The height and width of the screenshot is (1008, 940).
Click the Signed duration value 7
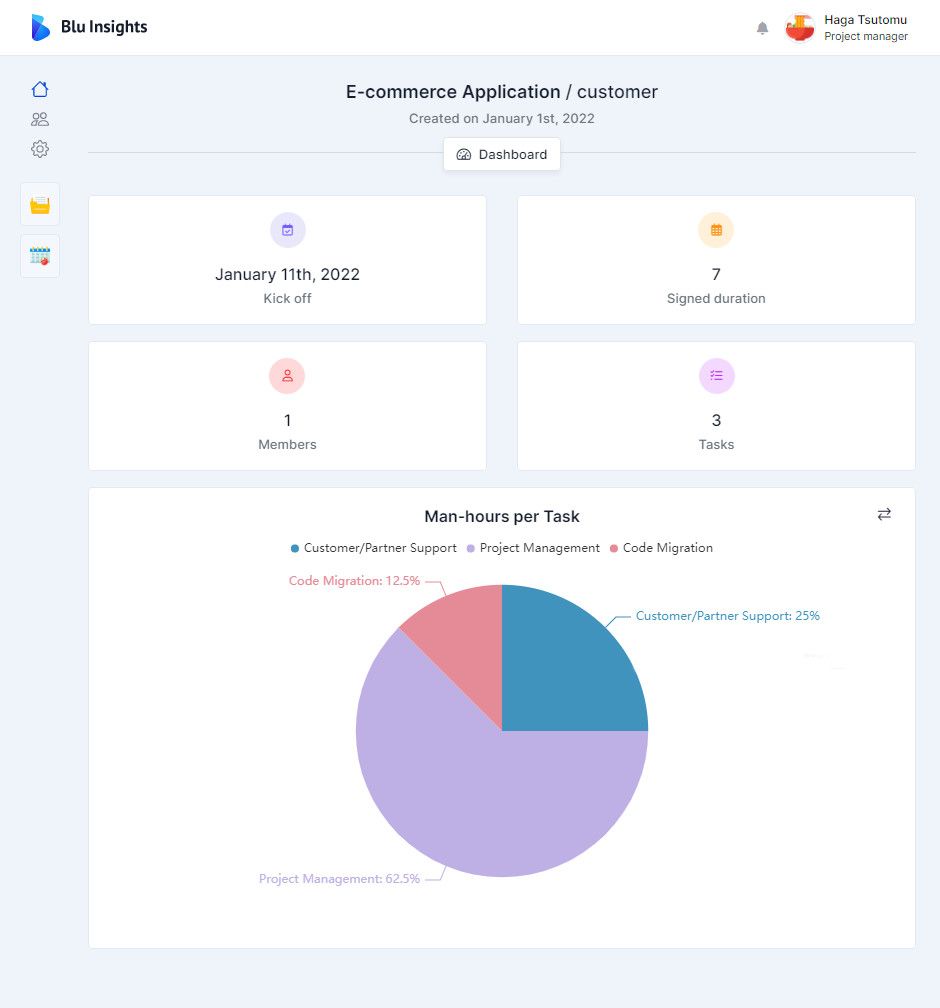click(x=716, y=274)
